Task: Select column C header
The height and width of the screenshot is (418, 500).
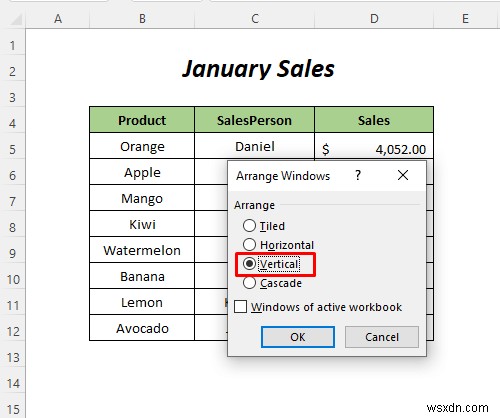Action: (x=255, y=19)
